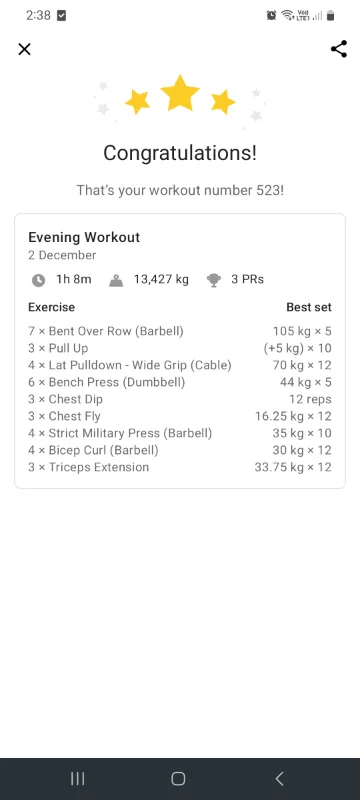
Task: Tap the Best set column header
Action: coord(309,307)
